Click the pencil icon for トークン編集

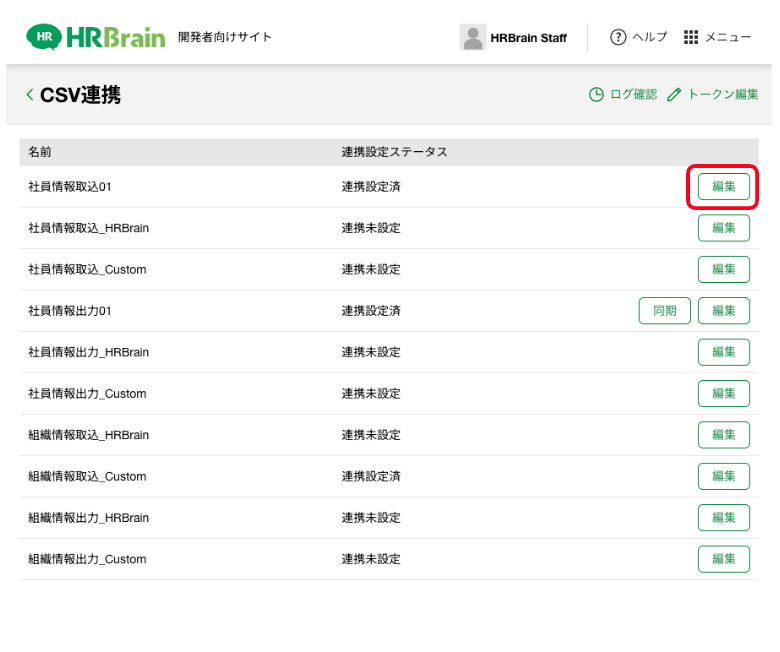pyautogui.click(x=674, y=95)
